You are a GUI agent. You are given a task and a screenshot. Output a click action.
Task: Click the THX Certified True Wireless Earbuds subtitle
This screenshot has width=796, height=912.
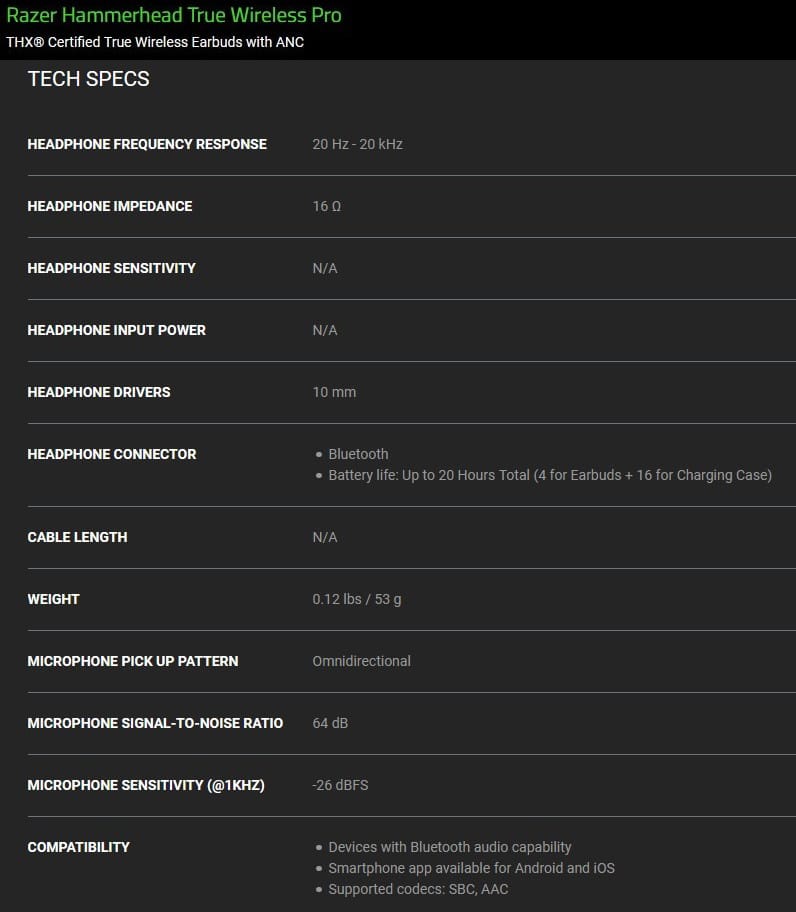[155, 42]
